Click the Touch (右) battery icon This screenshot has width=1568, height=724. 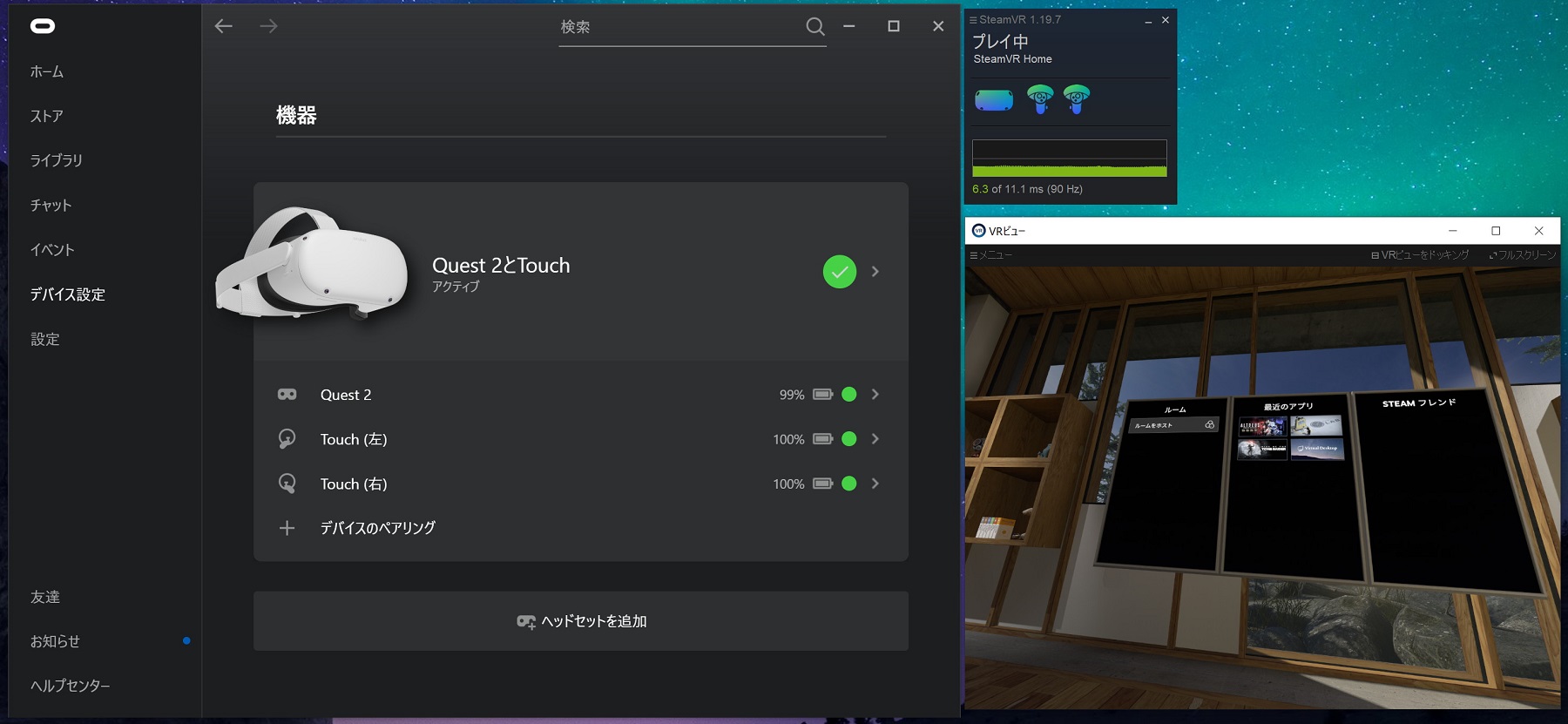pyautogui.click(x=823, y=484)
